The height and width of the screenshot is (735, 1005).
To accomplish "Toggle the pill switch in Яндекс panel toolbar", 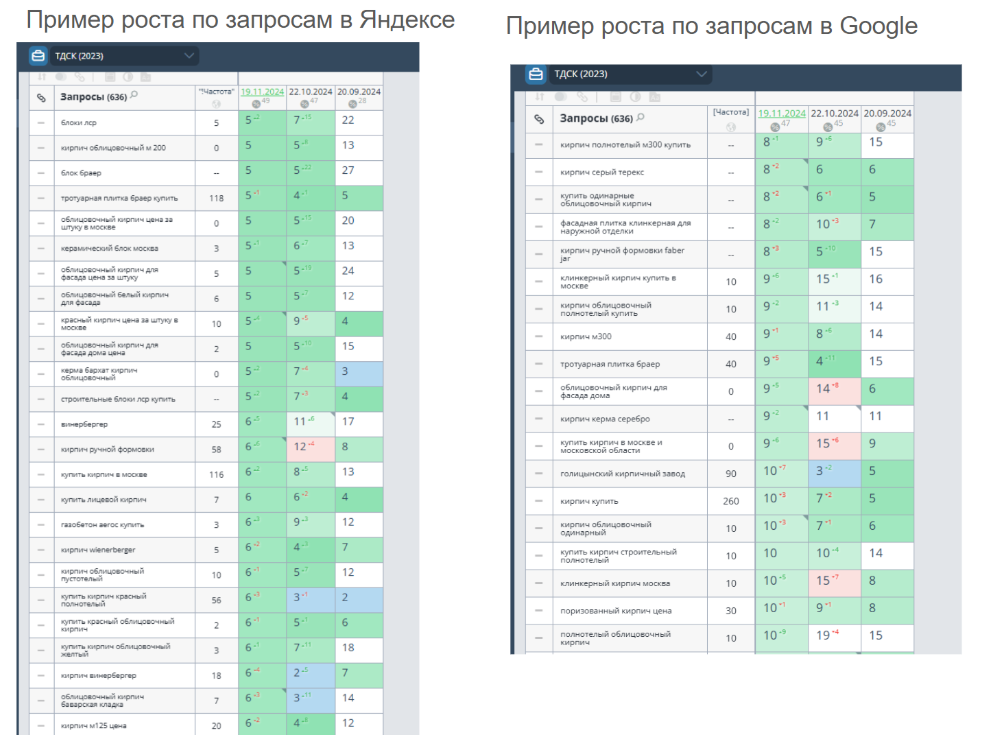I will pos(61,77).
